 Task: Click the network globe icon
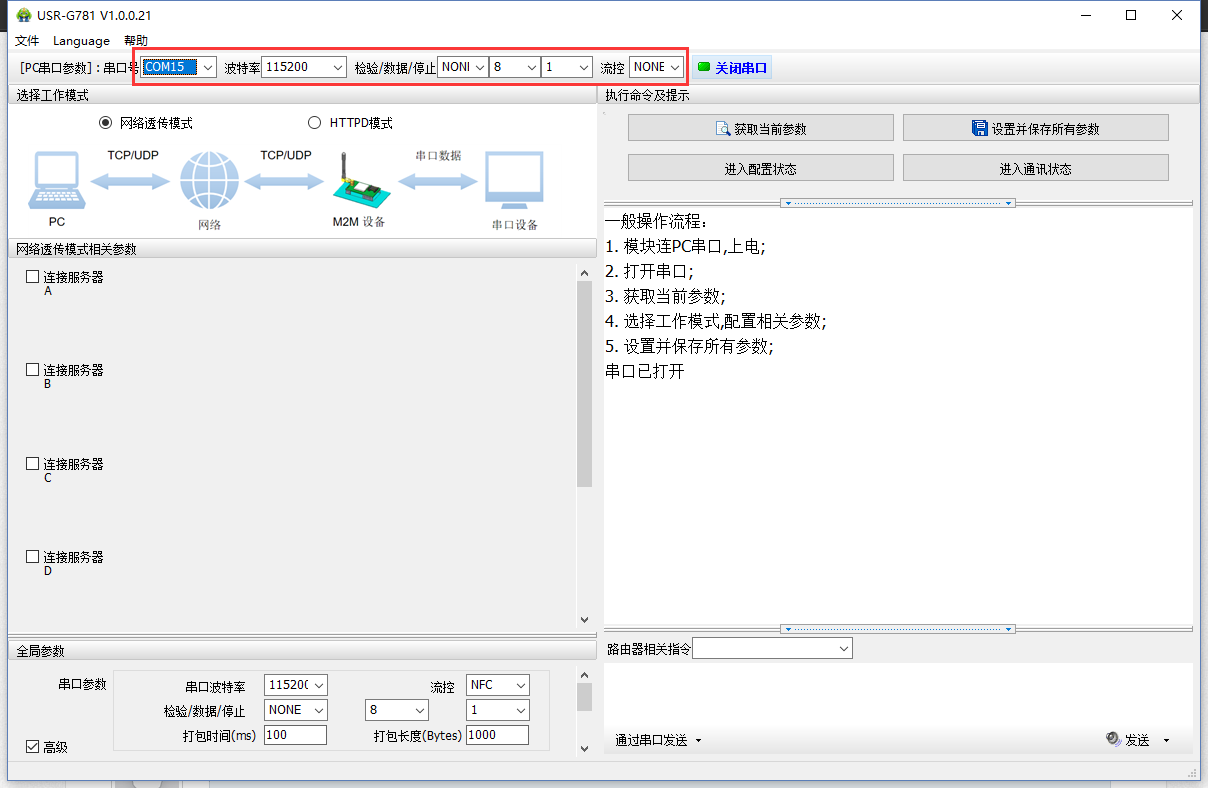[x=209, y=182]
